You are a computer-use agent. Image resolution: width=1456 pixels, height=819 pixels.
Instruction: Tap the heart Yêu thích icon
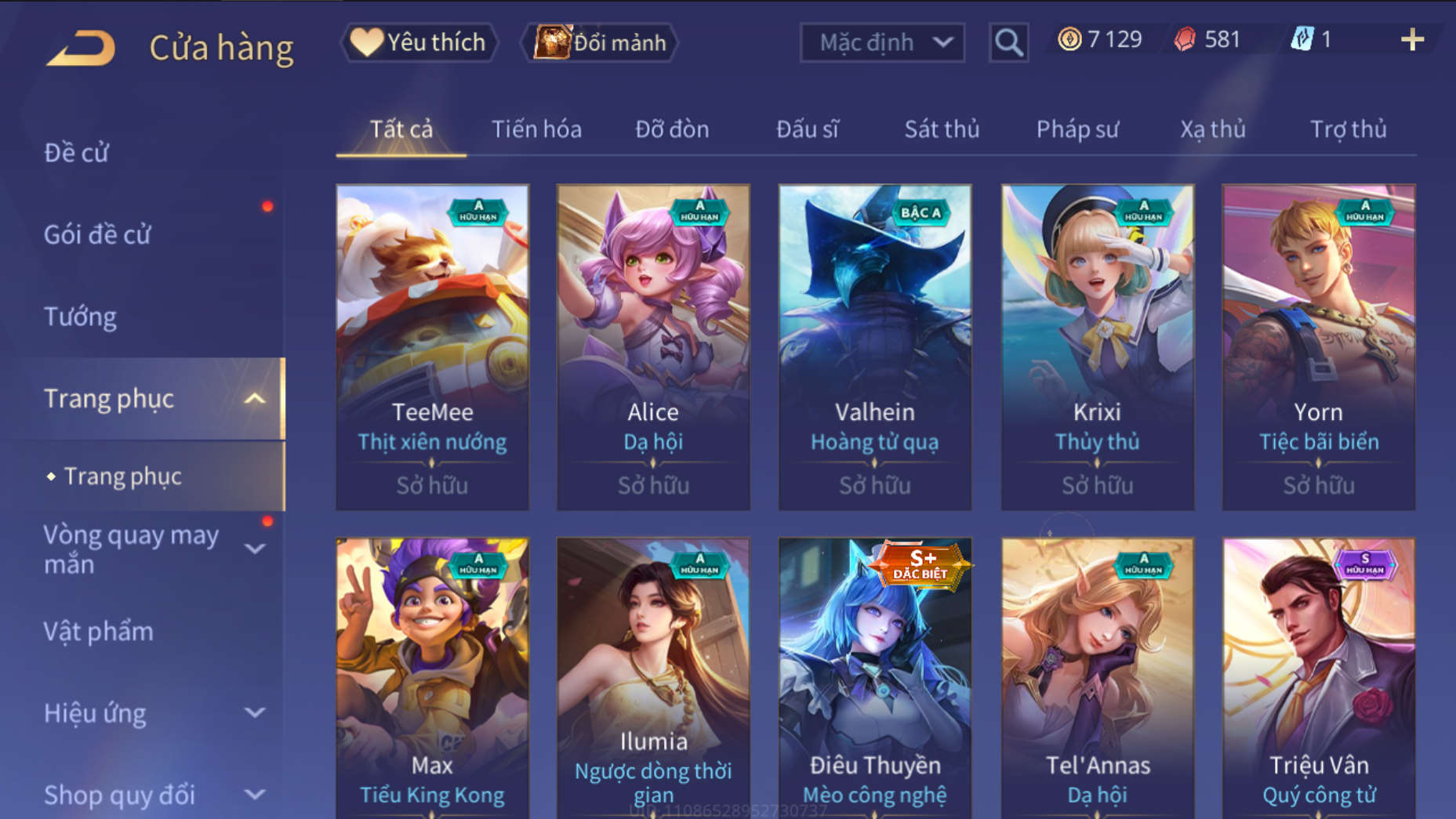coord(366,42)
